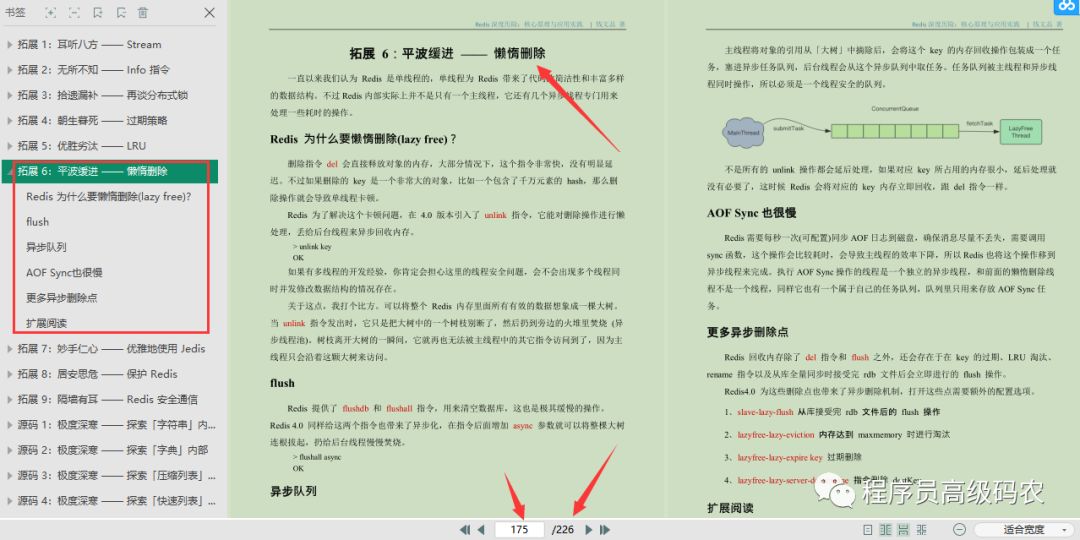Image resolution: width=1080 pixels, height=540 pixels.
Task: Jump to the first page
Action: (x=464, y=530)
